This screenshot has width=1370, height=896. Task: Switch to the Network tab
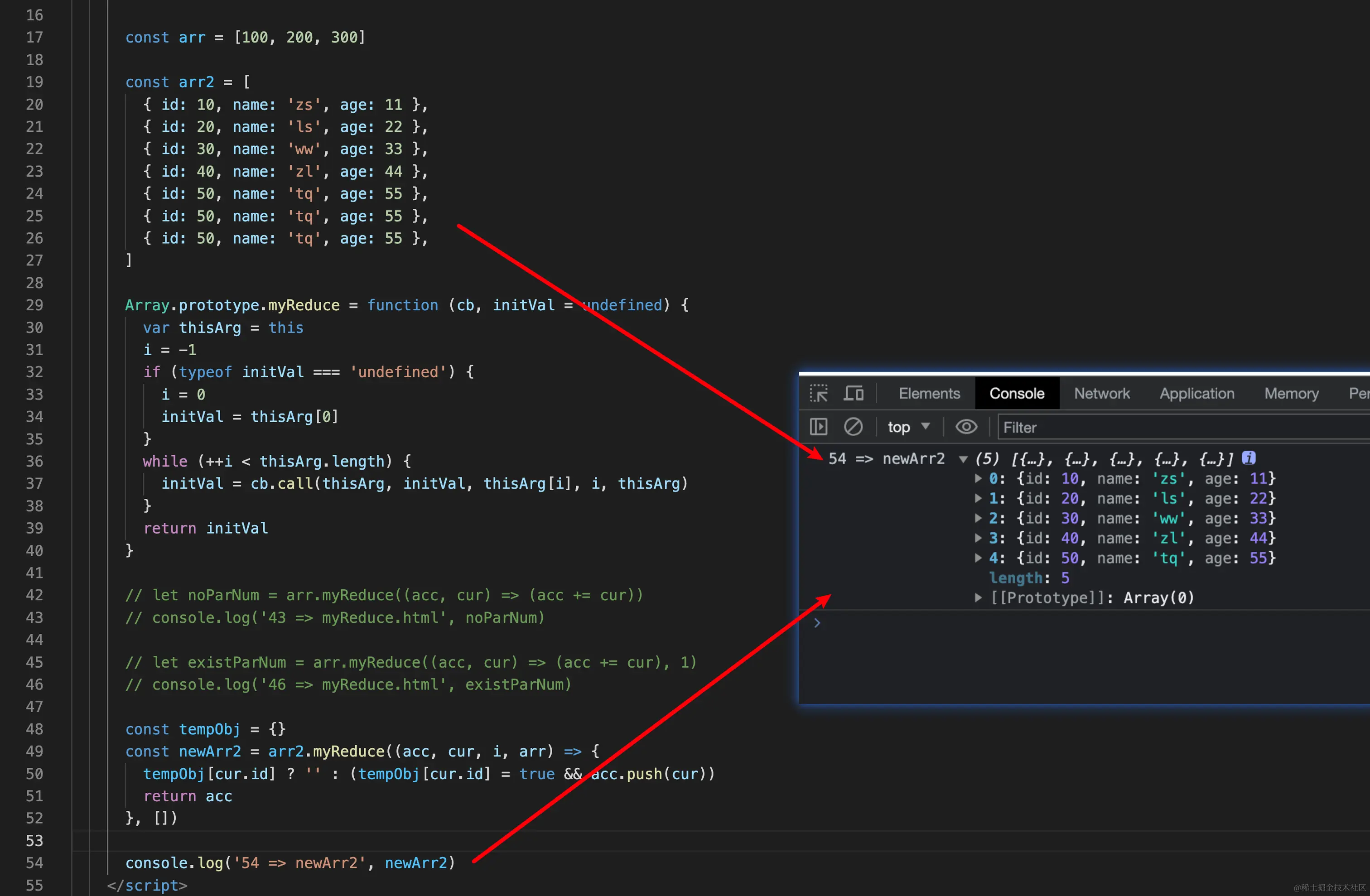[x=1102, y=394]
